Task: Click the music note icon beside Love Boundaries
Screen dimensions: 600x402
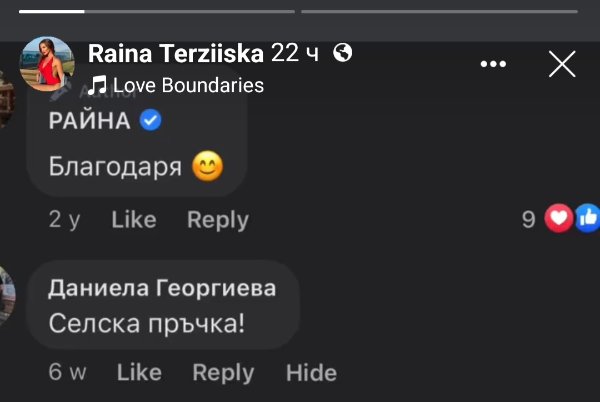Action: click(x=98, y=85)
